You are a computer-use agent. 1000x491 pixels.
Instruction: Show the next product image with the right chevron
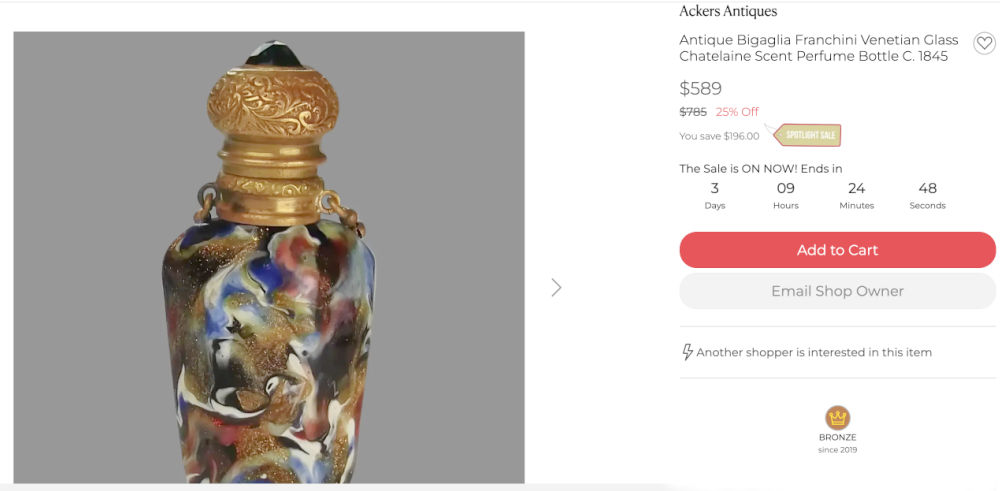(556, 288)
